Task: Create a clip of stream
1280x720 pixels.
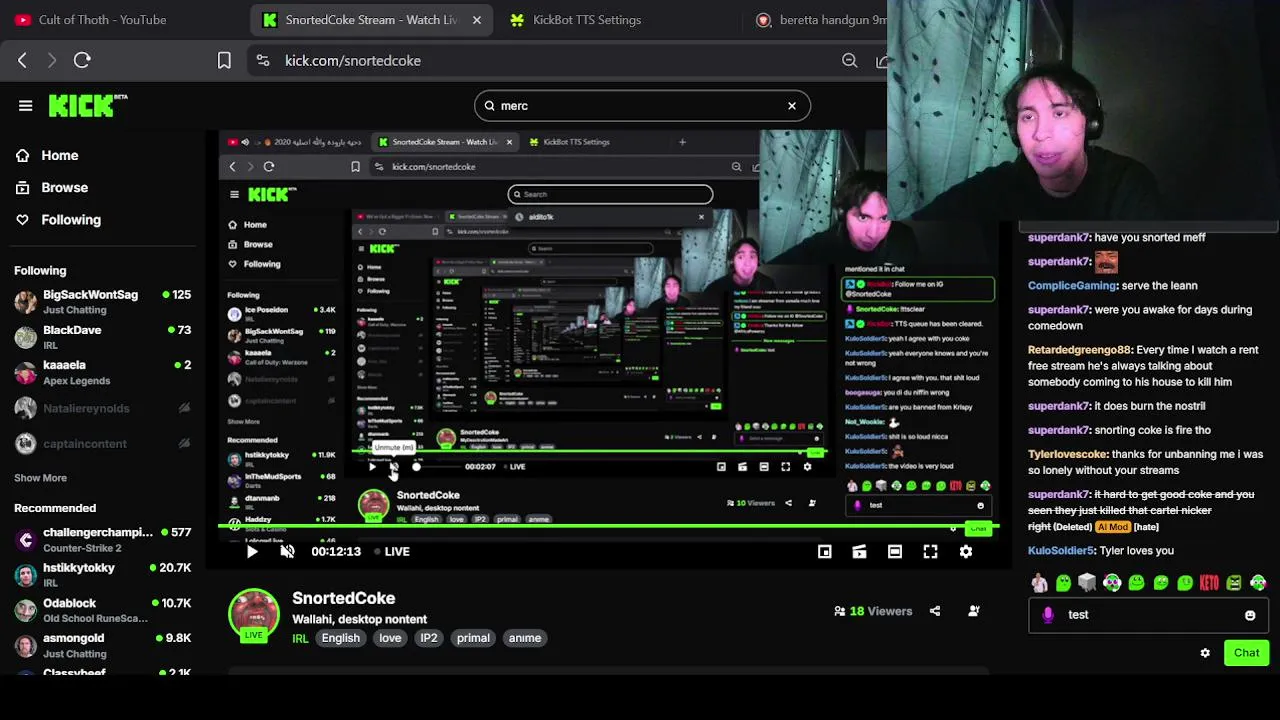Action: [859, 551]
